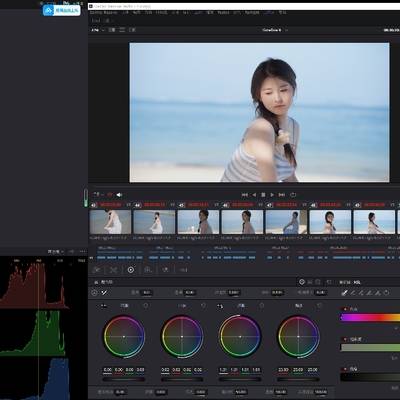400x400 pixels.
Task: Click the master slider below the Gain wheel
Action: point(240,379)
